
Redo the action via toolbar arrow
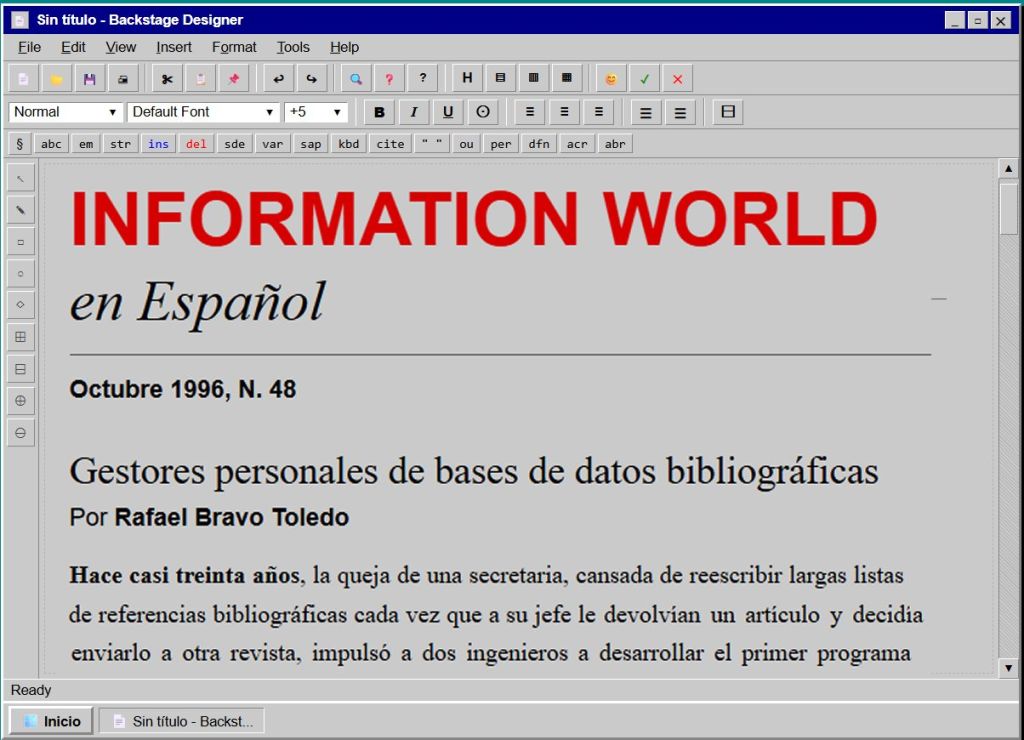[x=312, y=79]
